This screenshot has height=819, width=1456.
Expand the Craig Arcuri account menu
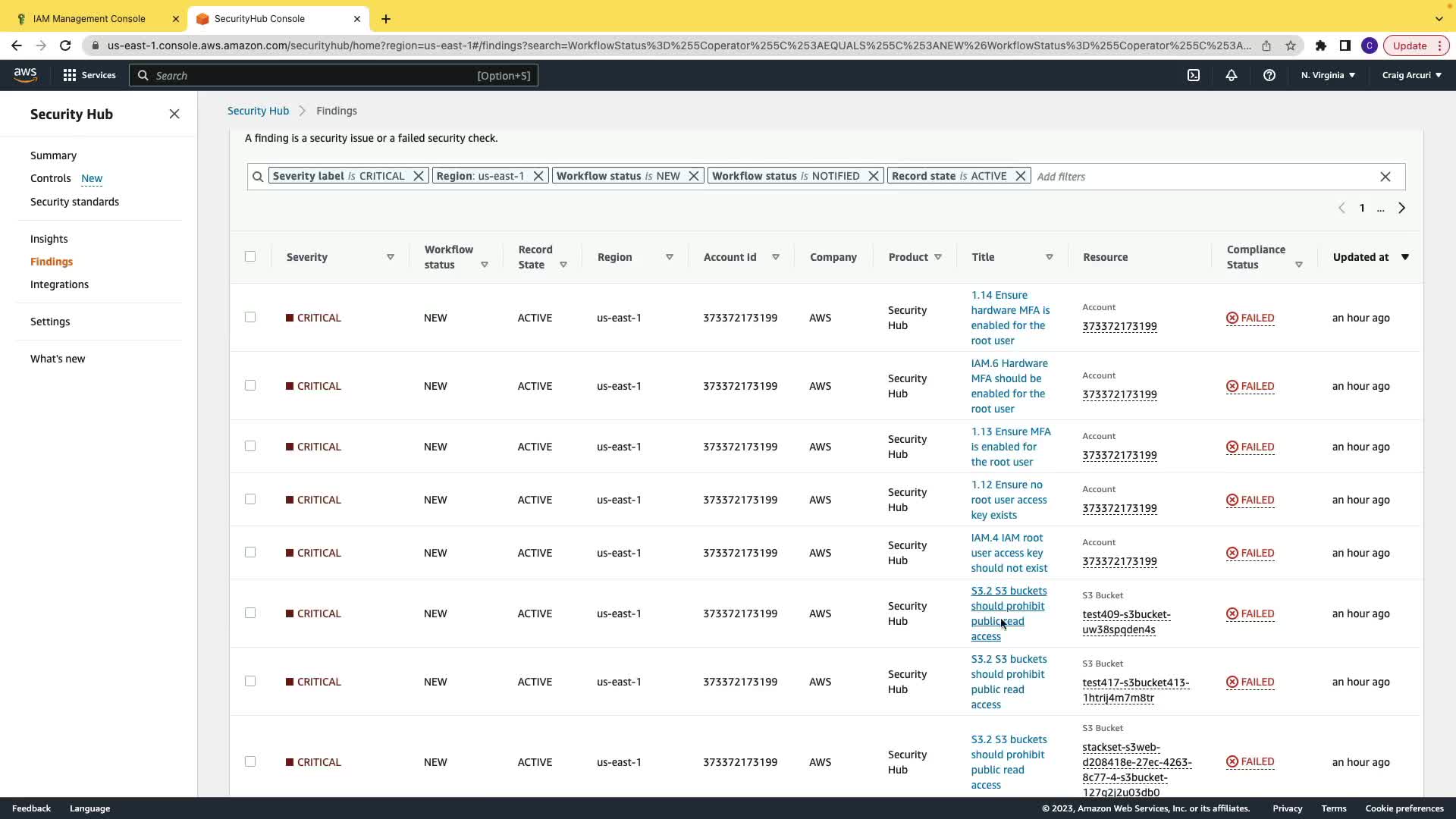click(x=1411, y=75)
